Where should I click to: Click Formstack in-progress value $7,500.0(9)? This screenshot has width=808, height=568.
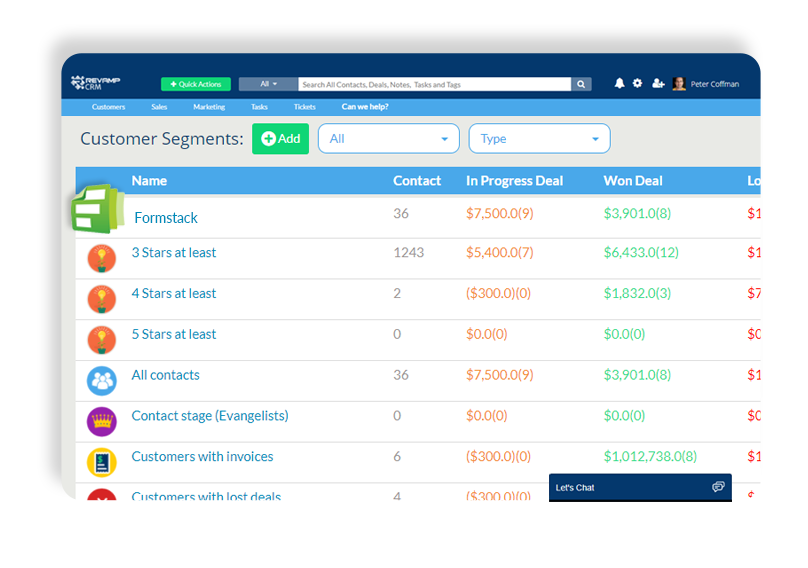pyautogui.click(x=499, y=213)
